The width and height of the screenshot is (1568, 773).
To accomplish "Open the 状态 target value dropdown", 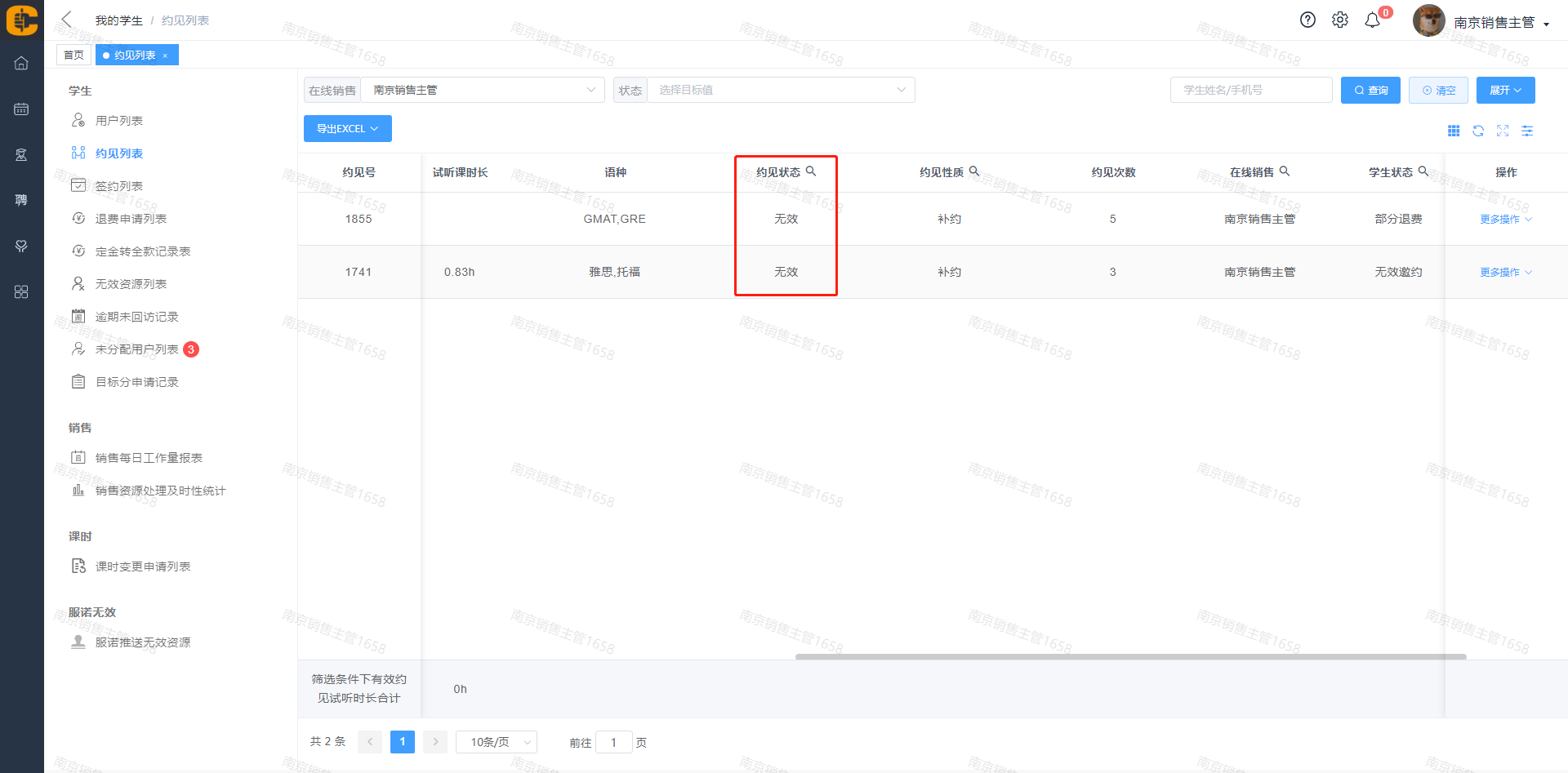I will point(781,90).
